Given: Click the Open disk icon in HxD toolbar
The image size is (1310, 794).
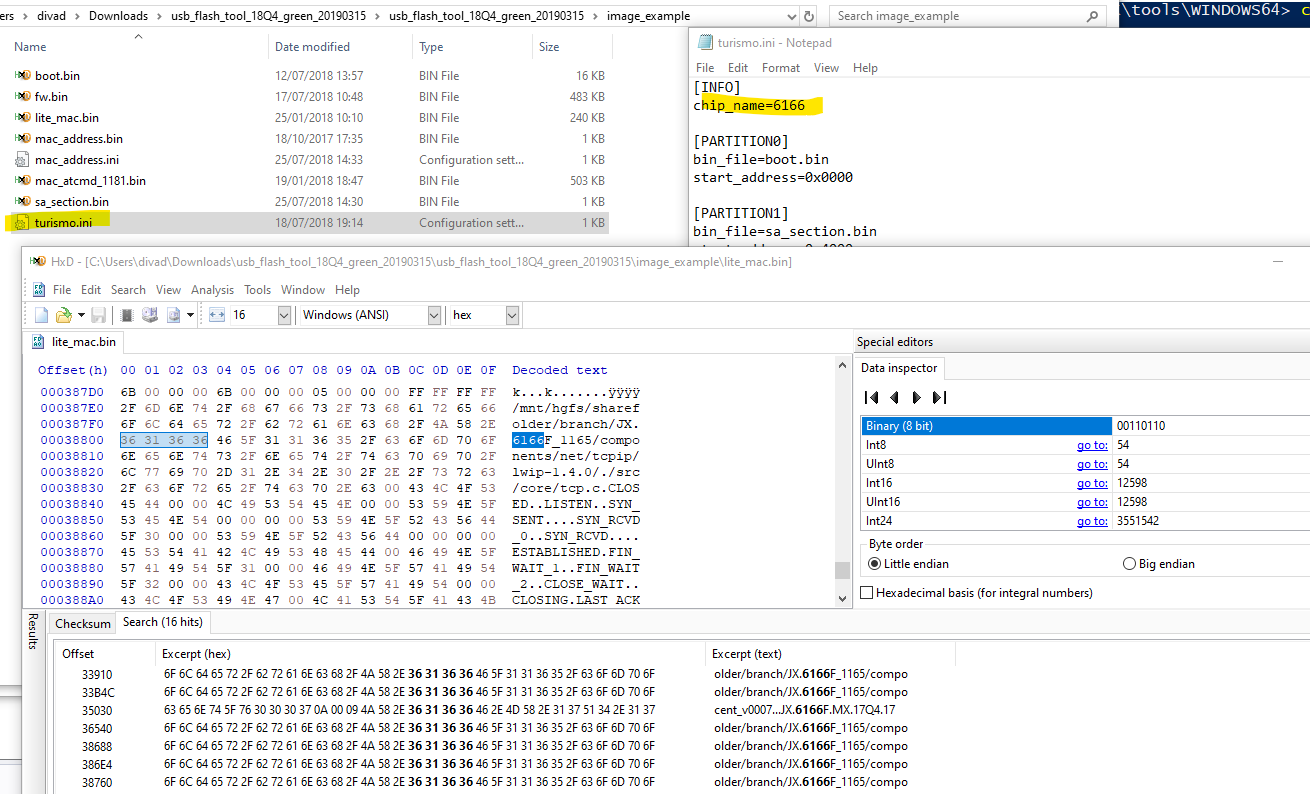Looking at the screenshot, I should (150, 315).
